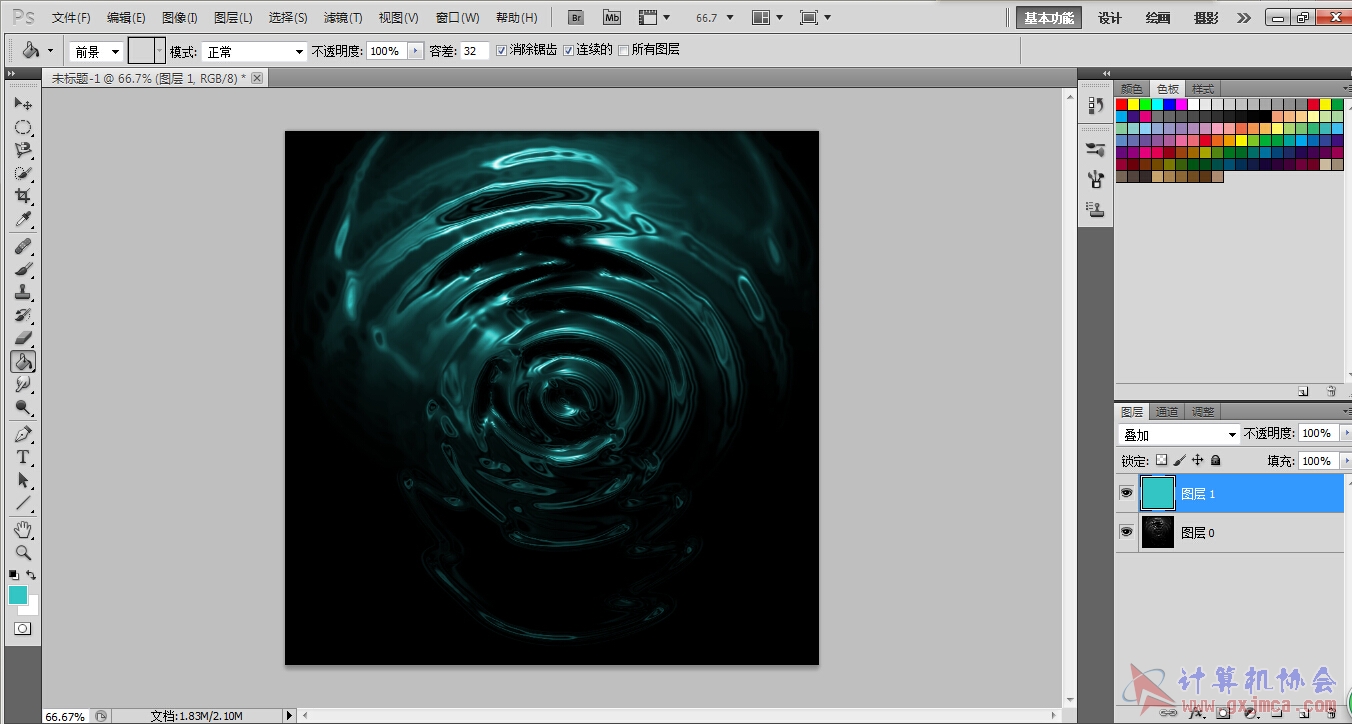Select the 图层 0 layer thumbnail
This screenshot has height=724, width=1352.
1157,532
